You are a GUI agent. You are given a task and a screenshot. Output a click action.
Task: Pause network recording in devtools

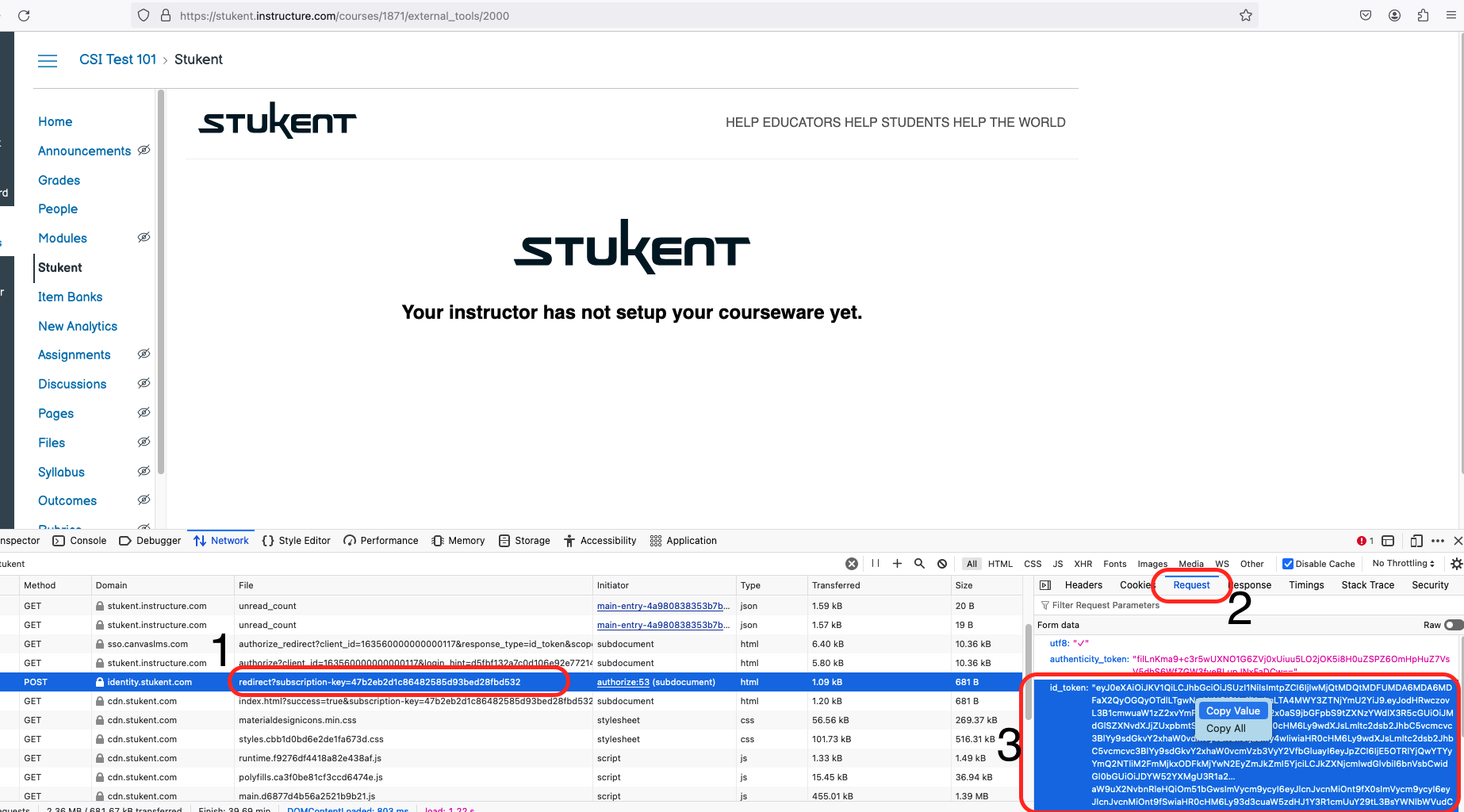[876, 564]
